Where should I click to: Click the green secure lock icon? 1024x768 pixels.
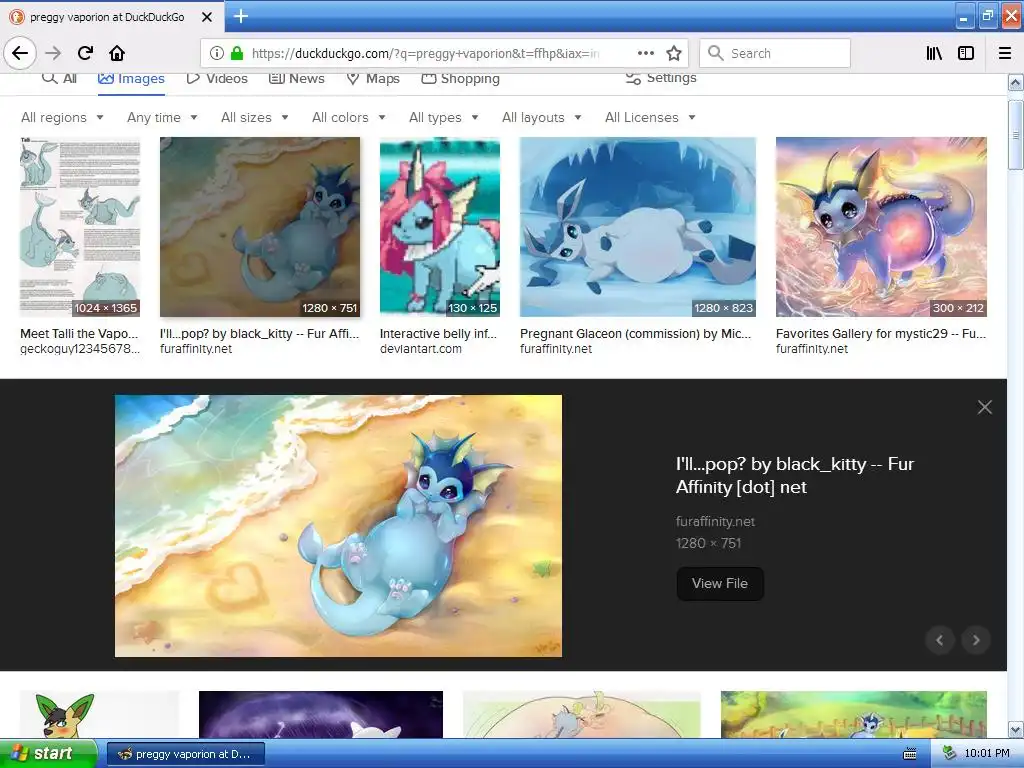[x=237, y=53]
